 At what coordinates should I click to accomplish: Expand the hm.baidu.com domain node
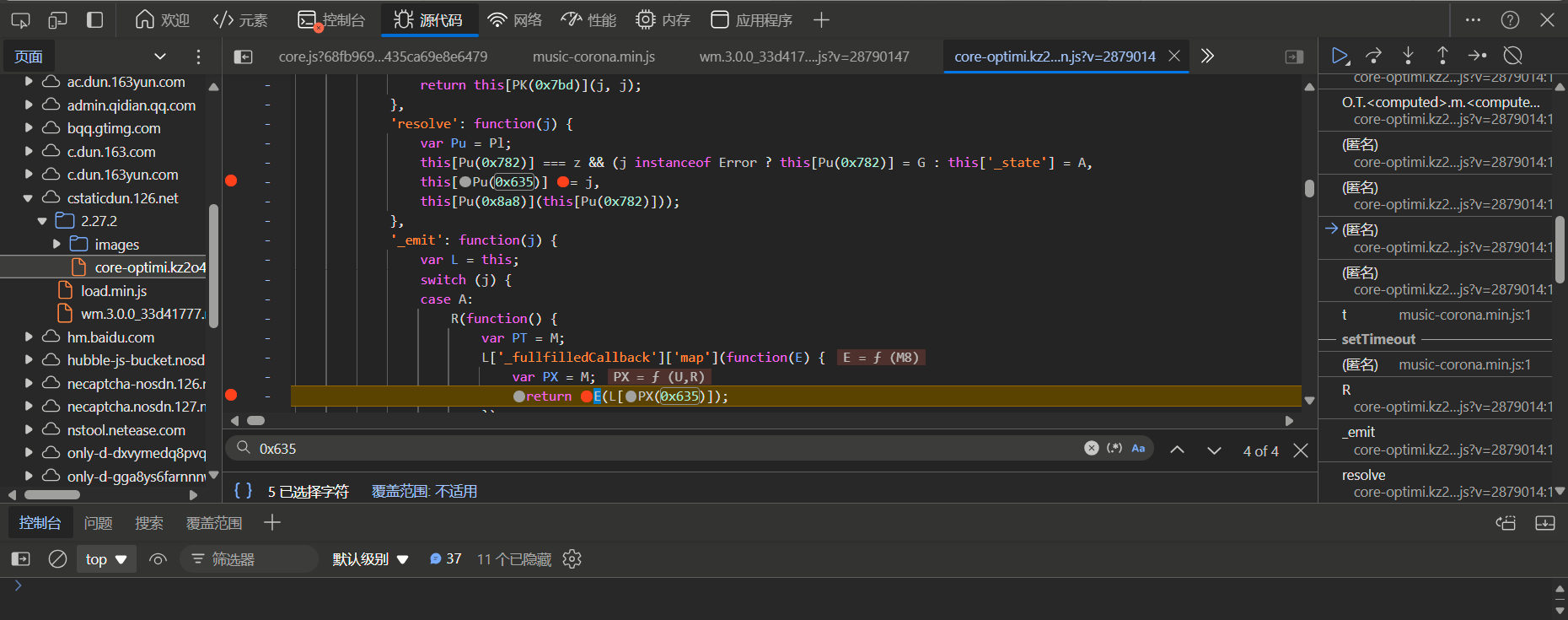point(29,337)
